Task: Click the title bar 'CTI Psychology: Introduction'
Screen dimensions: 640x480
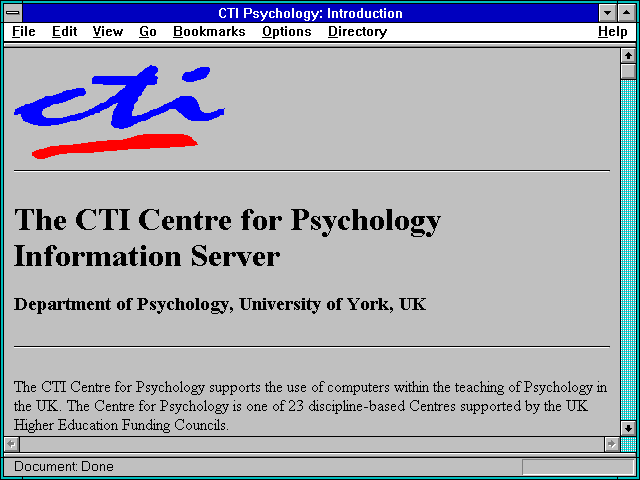Action: [310, 13]
